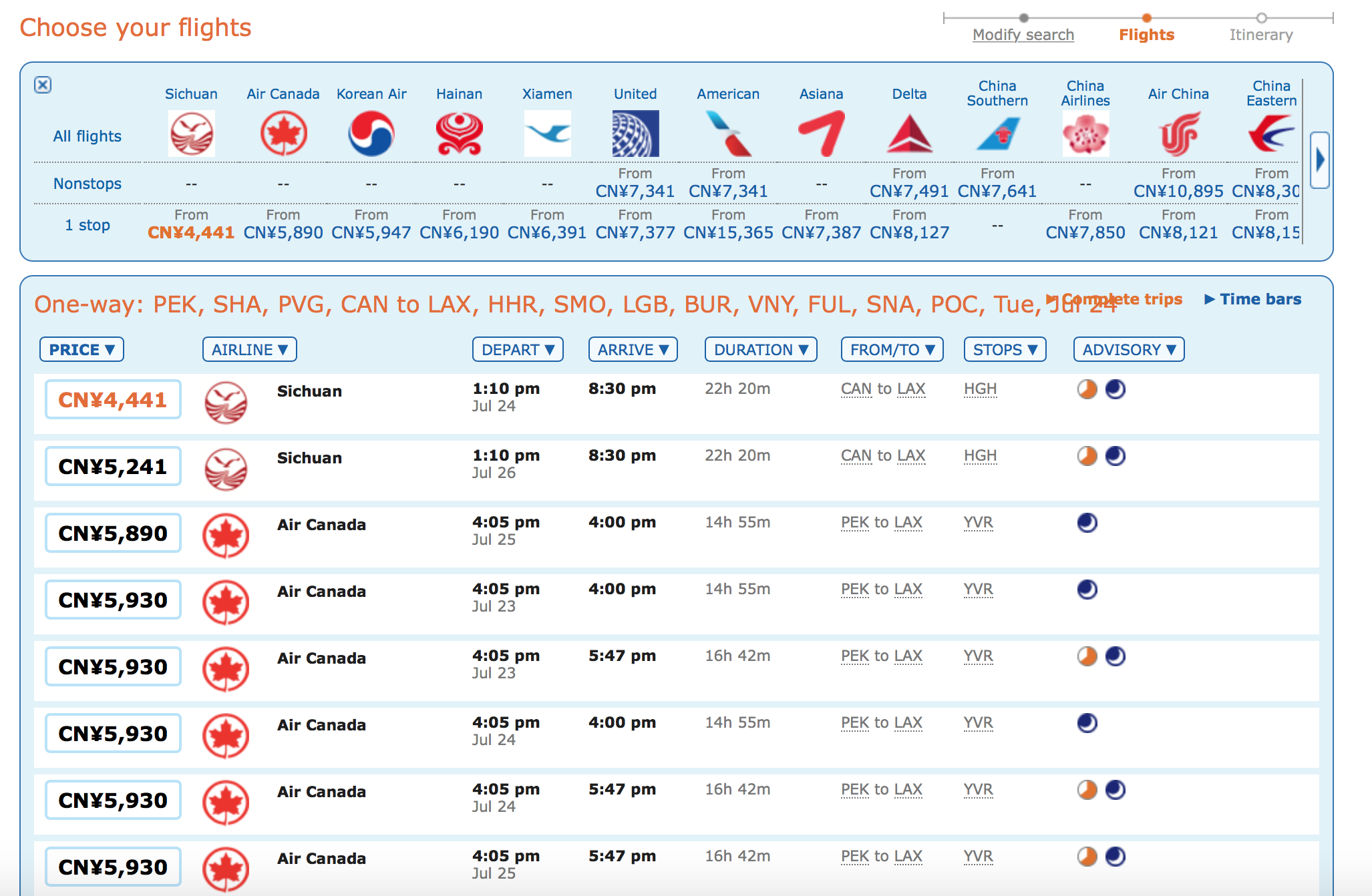Expand the STOPS filter dropdown
Viewport: 1372px width, 896px height.
[1005, 349]
